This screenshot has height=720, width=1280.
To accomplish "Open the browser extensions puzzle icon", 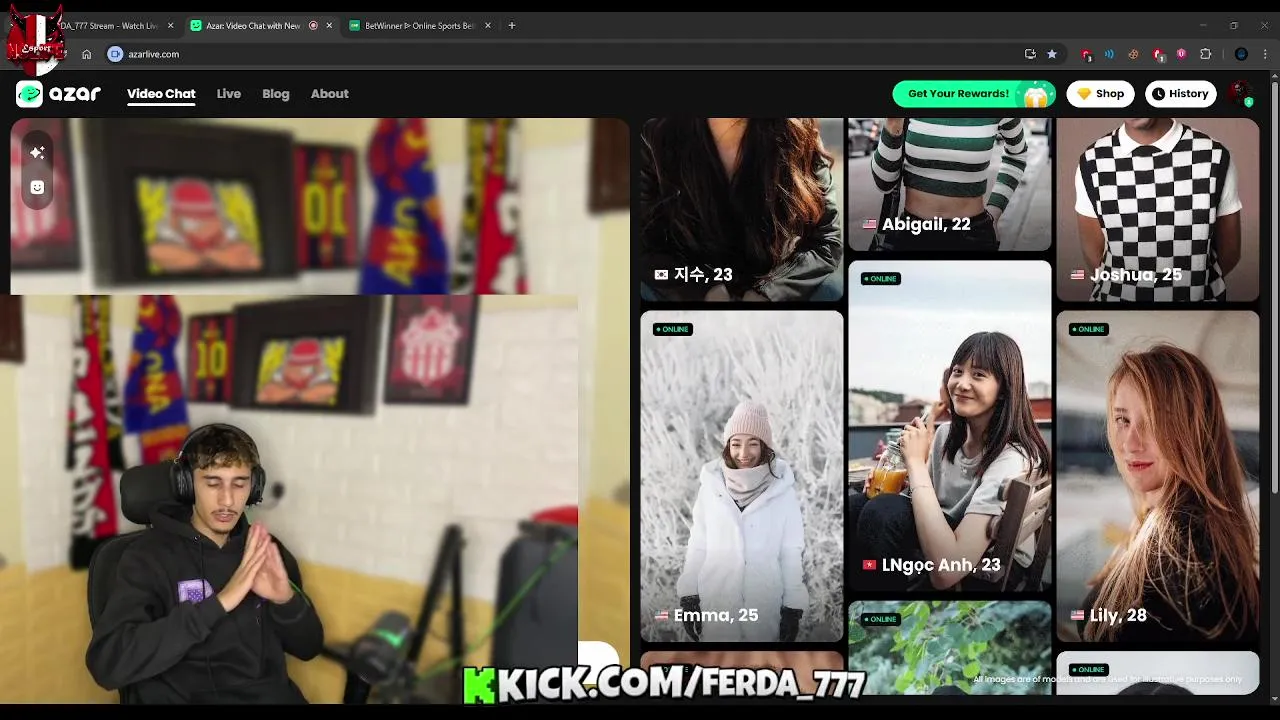I will click(x=1206, y=54).
